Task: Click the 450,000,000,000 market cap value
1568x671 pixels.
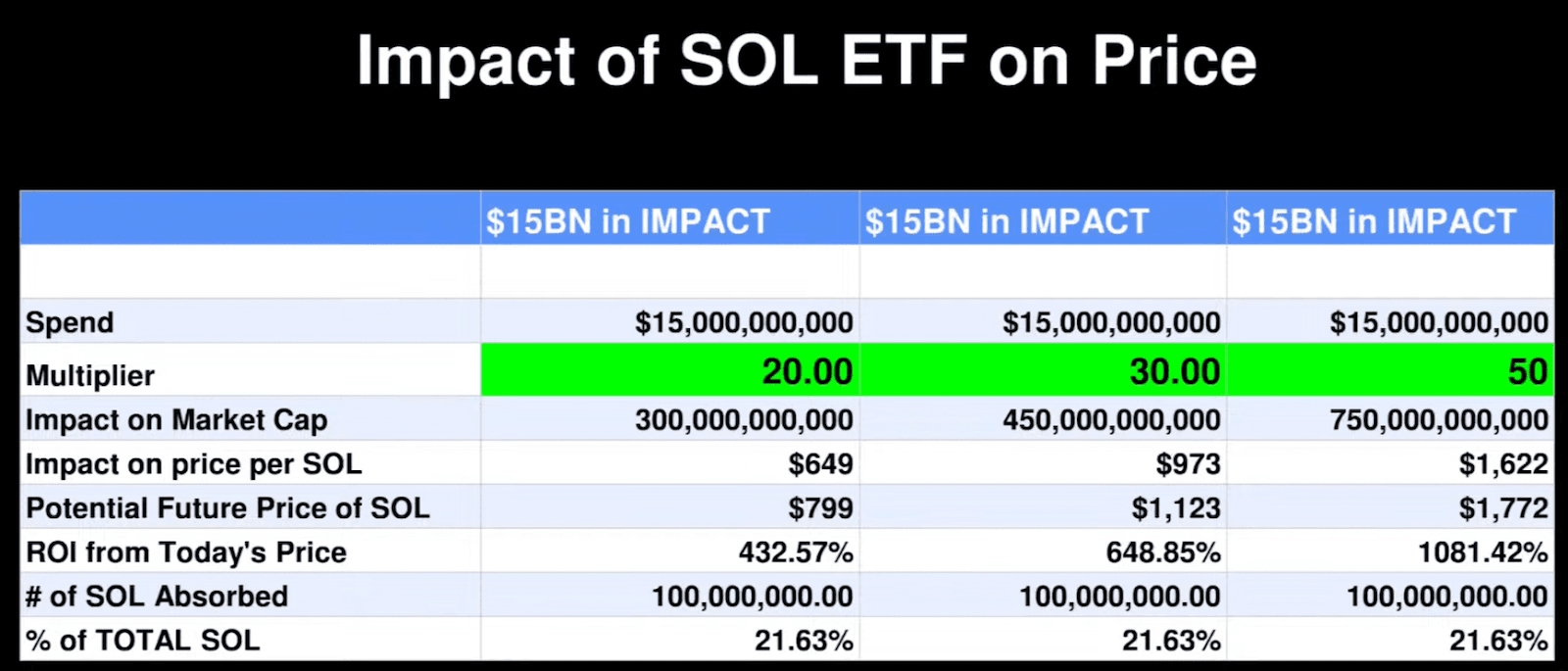Action: pos(1111,419)
